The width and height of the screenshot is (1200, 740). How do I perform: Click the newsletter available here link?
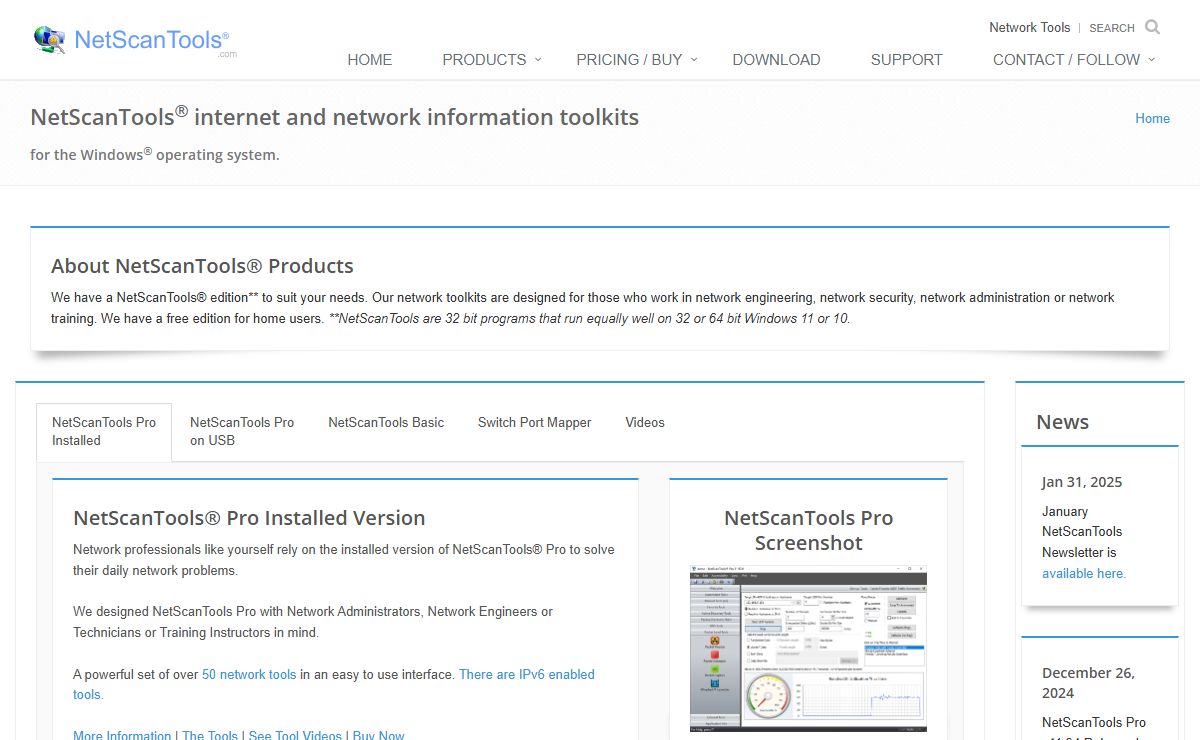click(x=1084, y=574)
